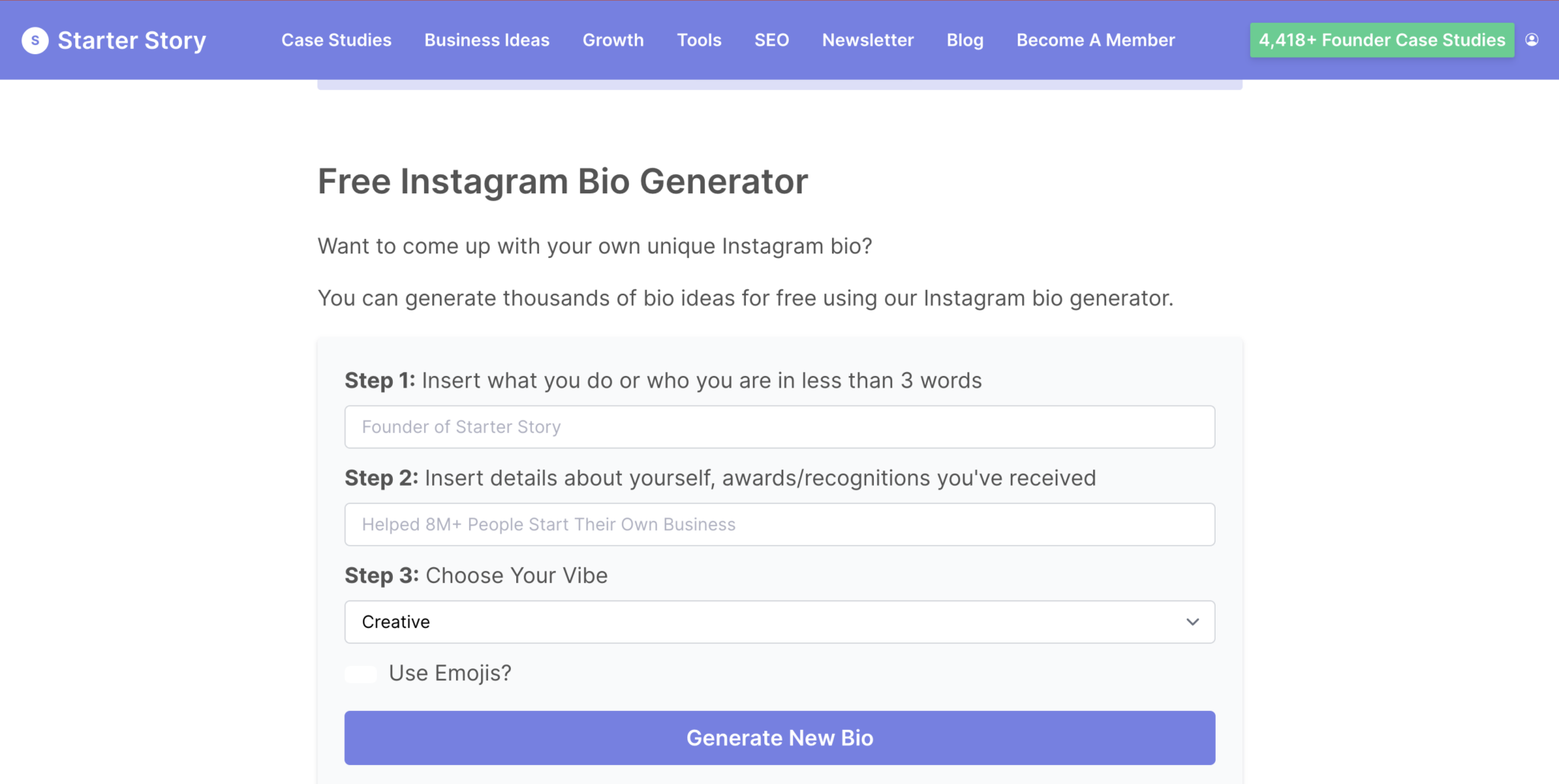Image resolution: width=1559 pixels, height=784 pixels.
Task: Select the Starter Story title text
Action: point(132,40)
